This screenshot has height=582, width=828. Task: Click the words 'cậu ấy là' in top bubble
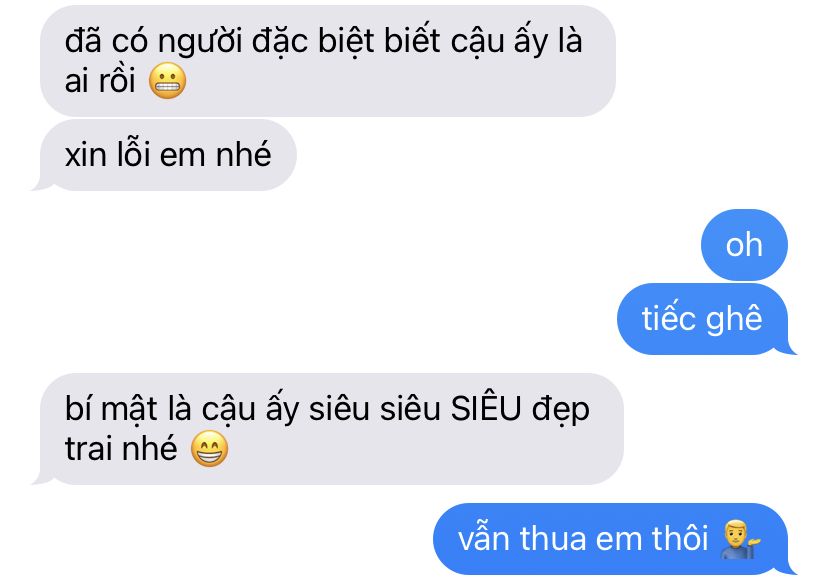click(516, 42)
